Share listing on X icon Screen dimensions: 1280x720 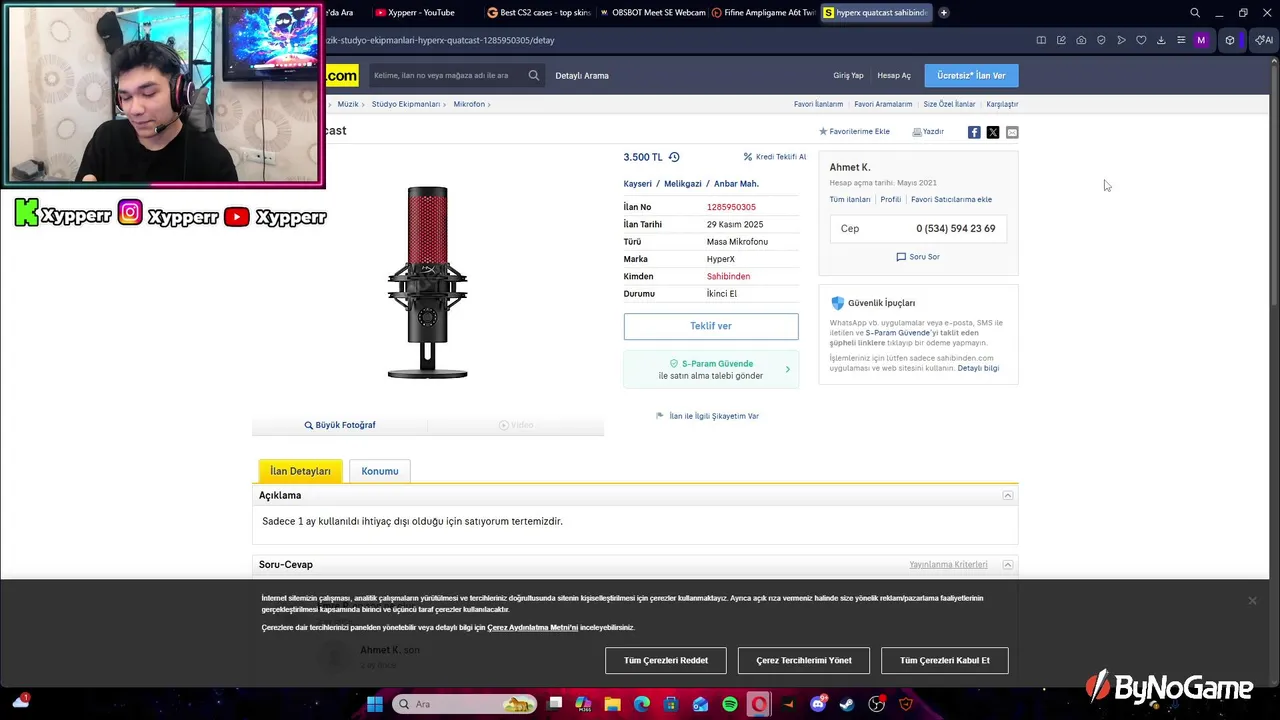tap(993, 132)
